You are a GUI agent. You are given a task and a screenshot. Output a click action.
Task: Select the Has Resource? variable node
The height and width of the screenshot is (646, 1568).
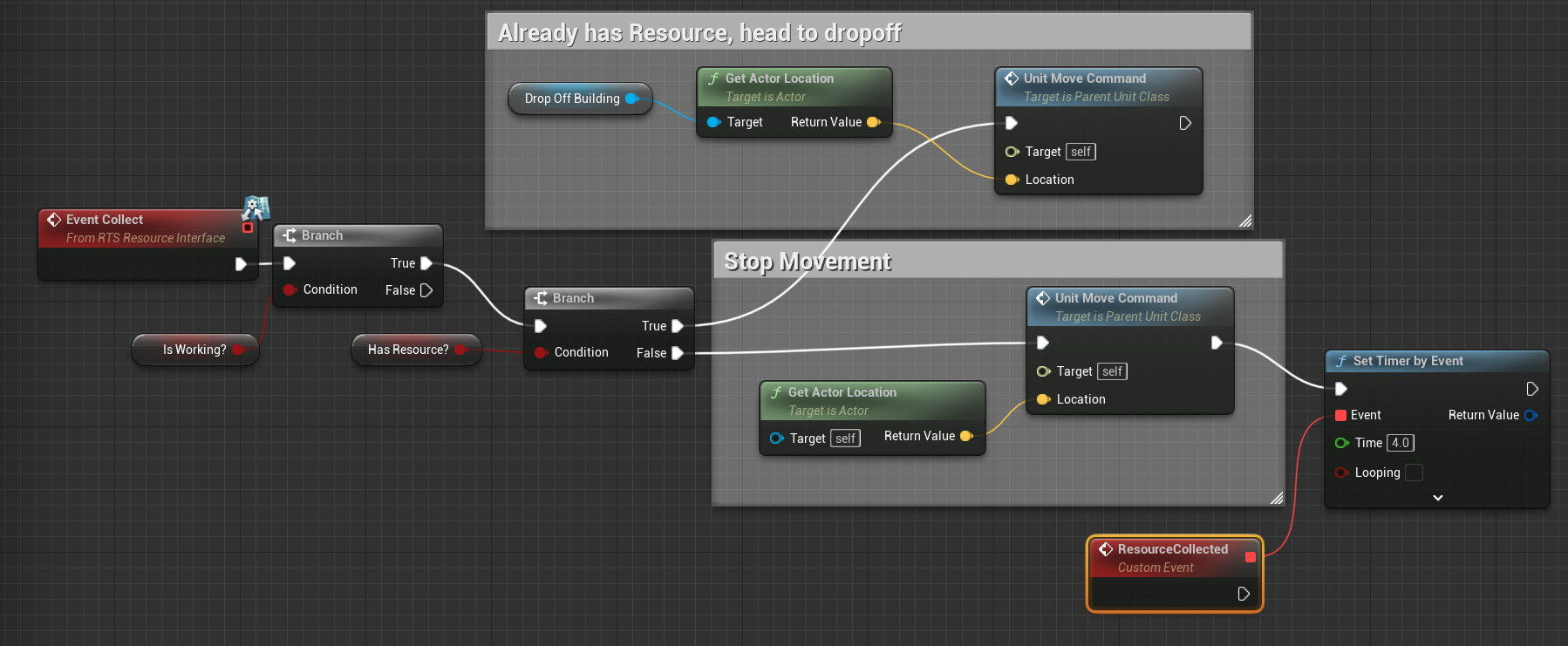click(x=407, y=350)
